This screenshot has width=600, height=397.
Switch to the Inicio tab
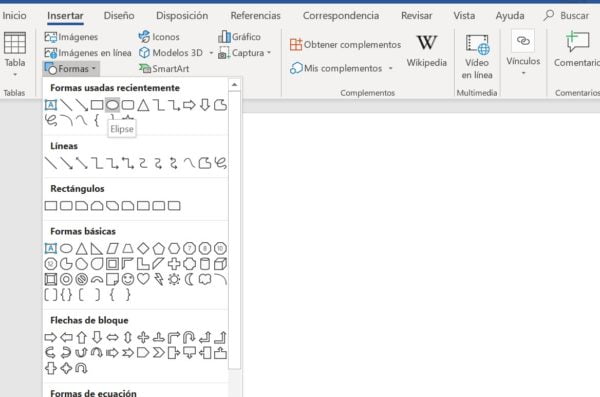(14, 16)
